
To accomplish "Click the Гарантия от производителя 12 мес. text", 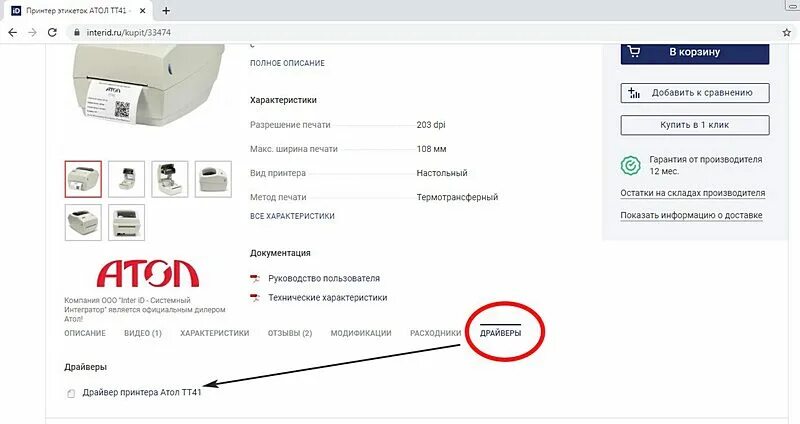I will [706, 165].
